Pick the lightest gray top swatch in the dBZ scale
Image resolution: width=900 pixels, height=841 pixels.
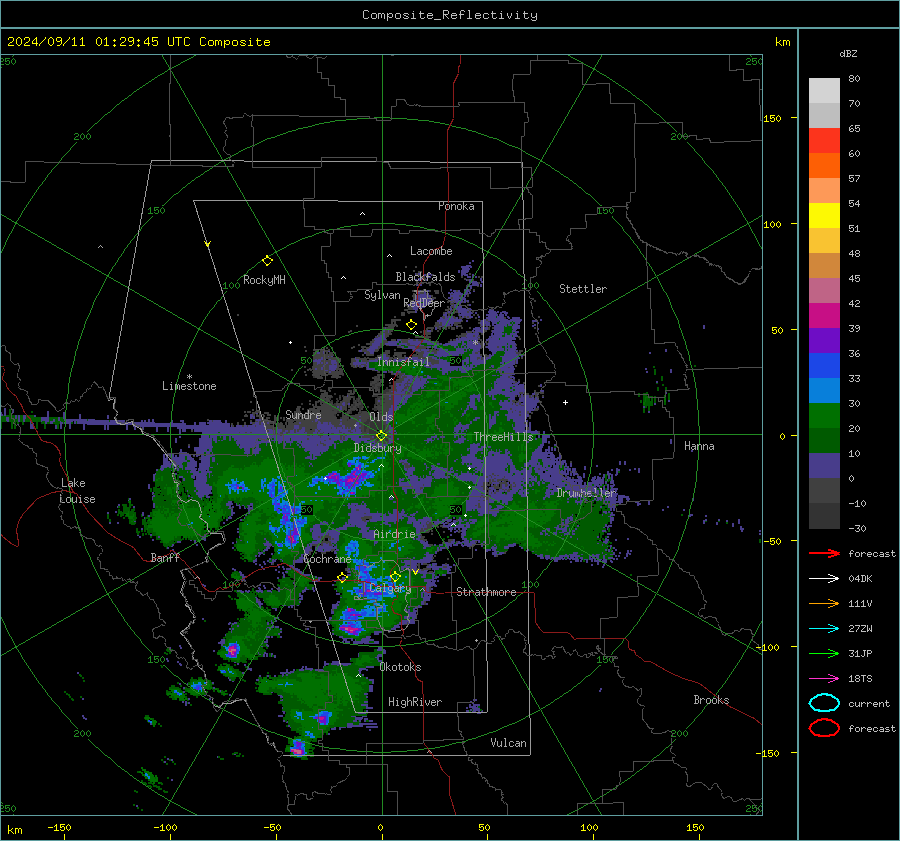(824, 91)
